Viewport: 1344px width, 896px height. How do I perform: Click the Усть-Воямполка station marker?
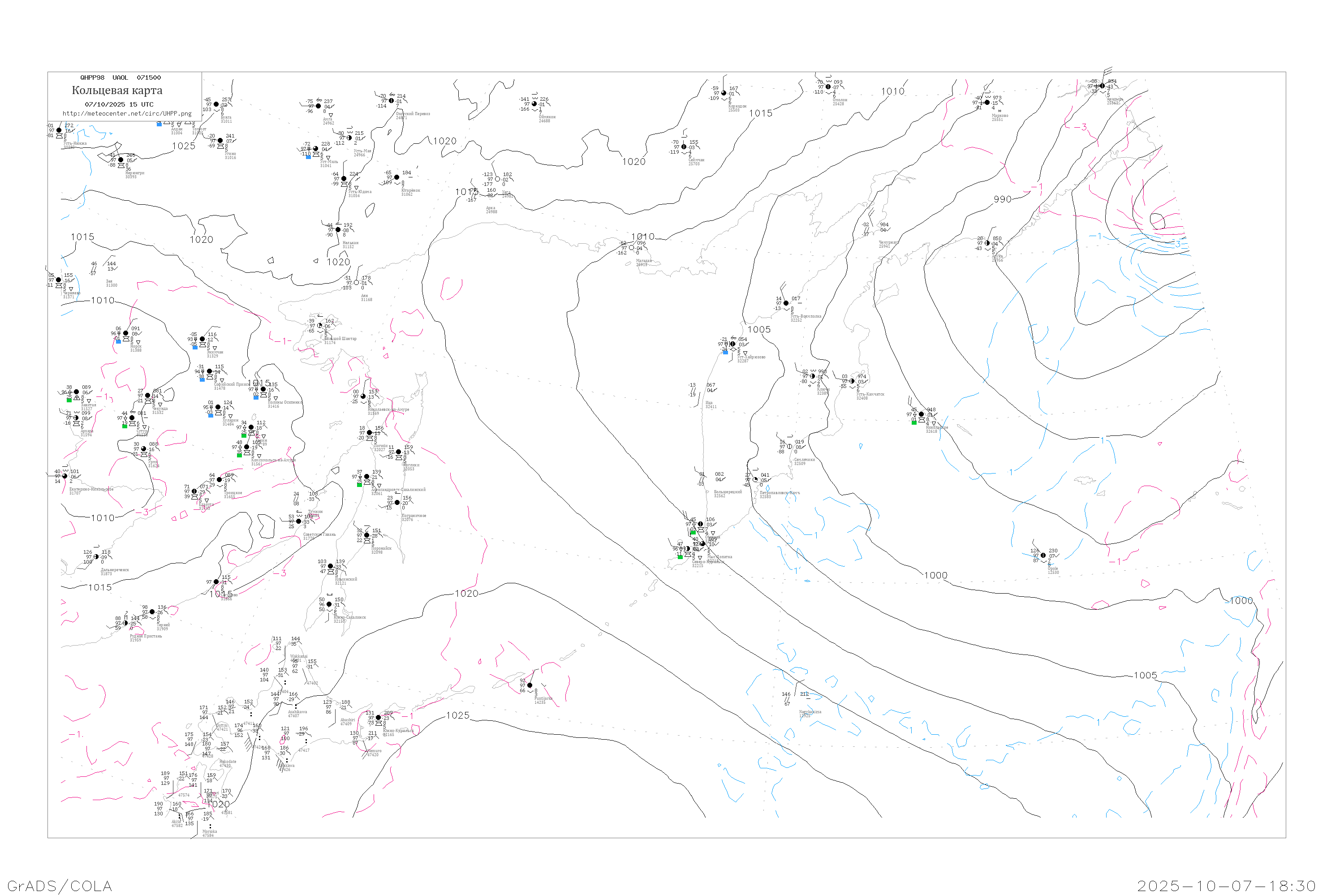click(786, 303)
